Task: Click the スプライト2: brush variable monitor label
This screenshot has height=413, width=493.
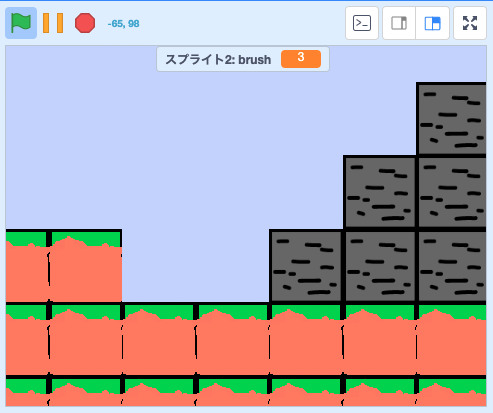Action: click(x=218, y=60)
